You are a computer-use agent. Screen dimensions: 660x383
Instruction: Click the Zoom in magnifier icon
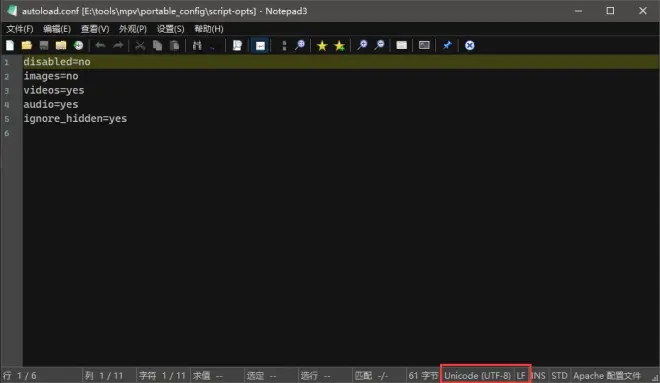coord(362,45)
